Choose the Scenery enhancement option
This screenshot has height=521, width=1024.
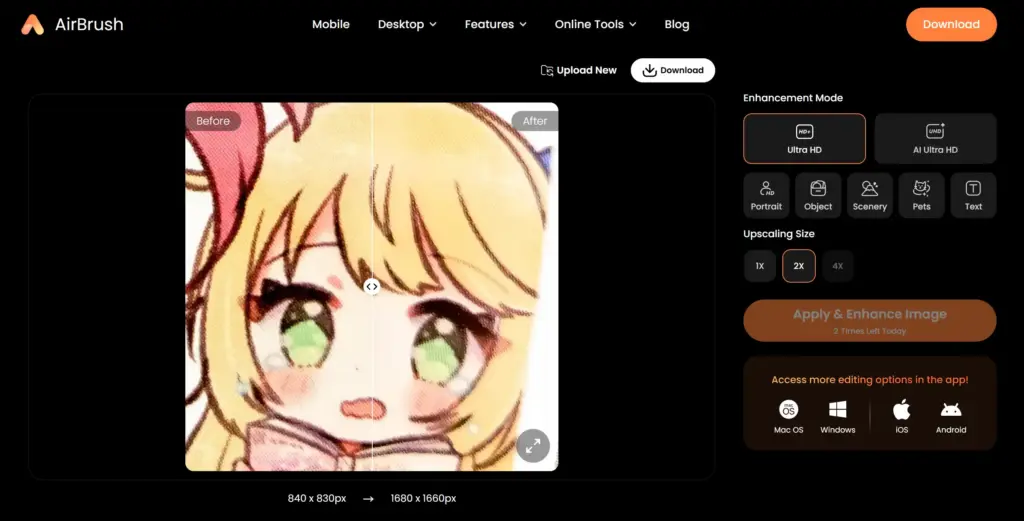(x=869, y=195)
